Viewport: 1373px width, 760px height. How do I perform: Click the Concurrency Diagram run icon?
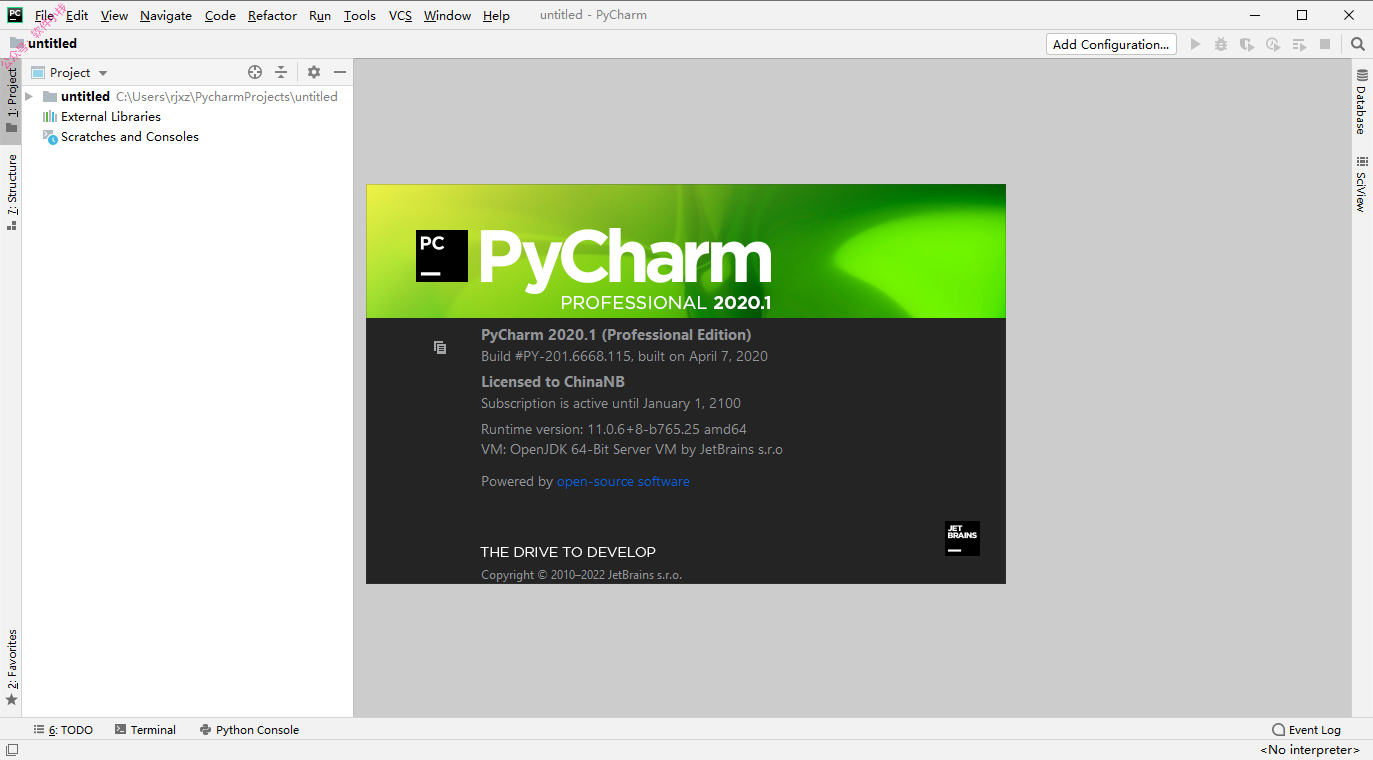pos(1299,44)
